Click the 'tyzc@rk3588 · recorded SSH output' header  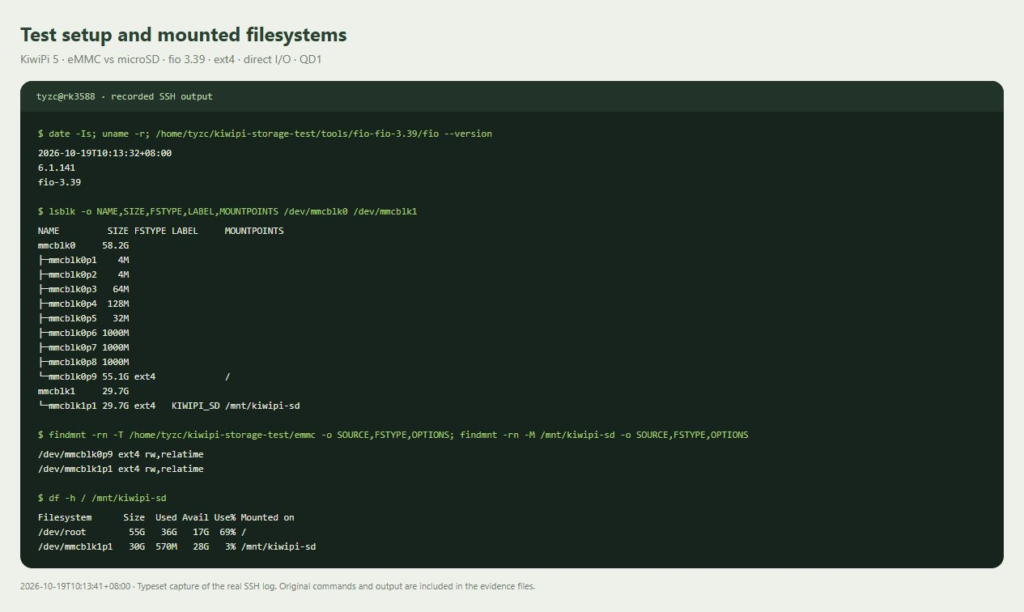point(124,97)
